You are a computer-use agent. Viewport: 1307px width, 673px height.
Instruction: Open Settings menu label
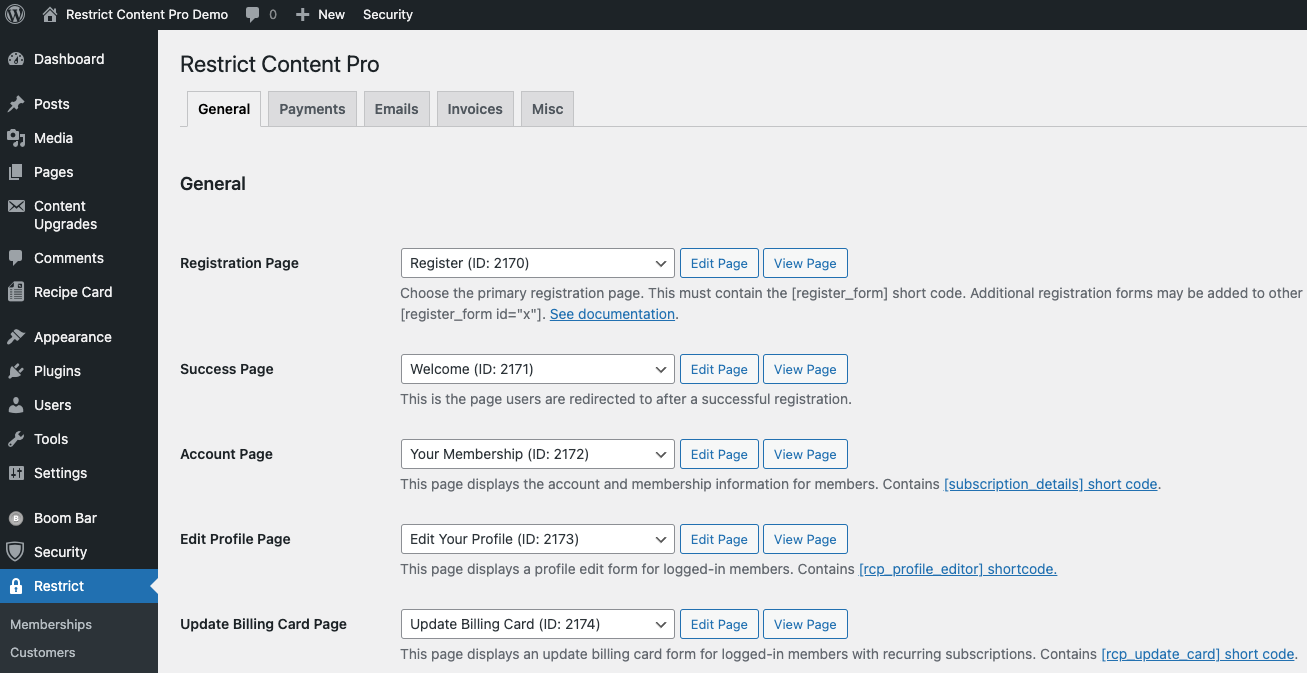pyautogui.click(x=61, y=473)
